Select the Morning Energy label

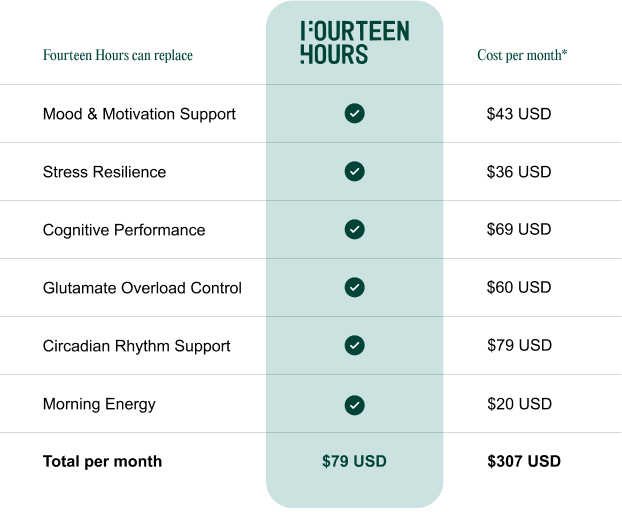(99, 404)
